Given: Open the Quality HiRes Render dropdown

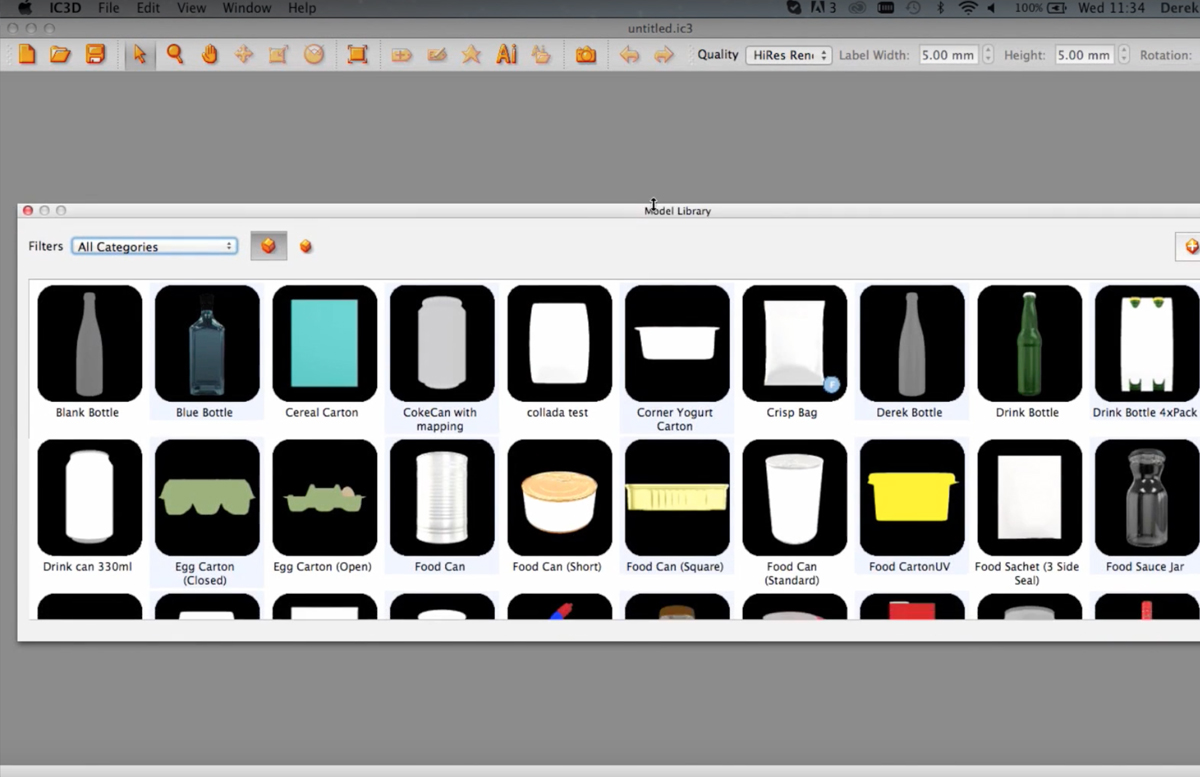Looking at the screenshot, I should click(788, 55).
